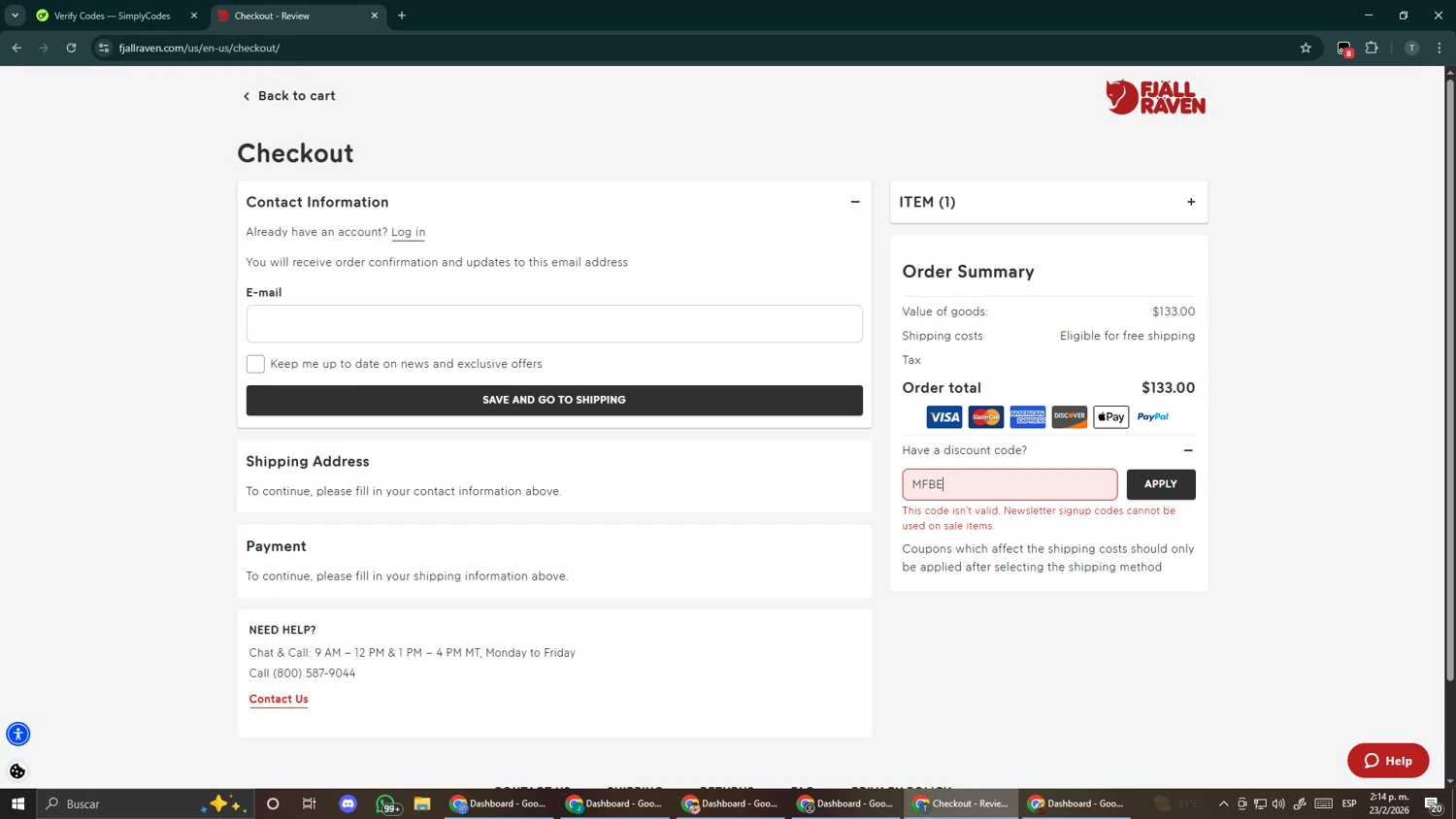This screenshot has height=819, width=1456.
Task: Switch to Checkout - Review taskbar window
Action: [x=961, y=803]
